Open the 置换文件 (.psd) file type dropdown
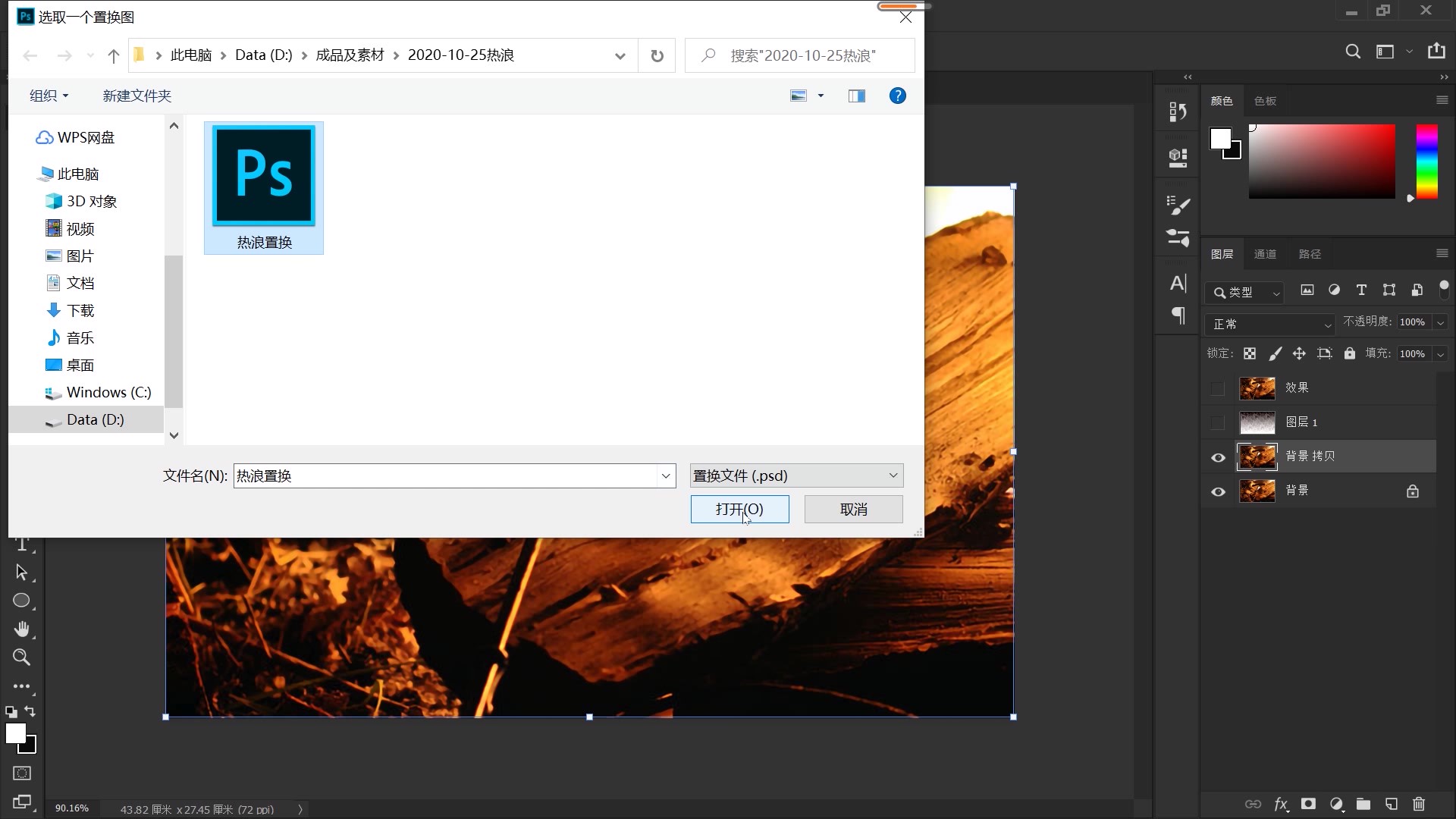Viewport: 1456px width, 819px height. point(796,475)
